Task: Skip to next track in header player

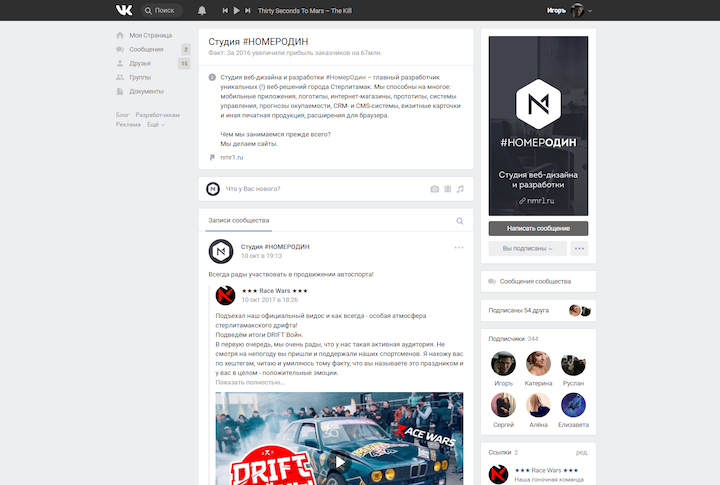Action: (x=248, y=10)
